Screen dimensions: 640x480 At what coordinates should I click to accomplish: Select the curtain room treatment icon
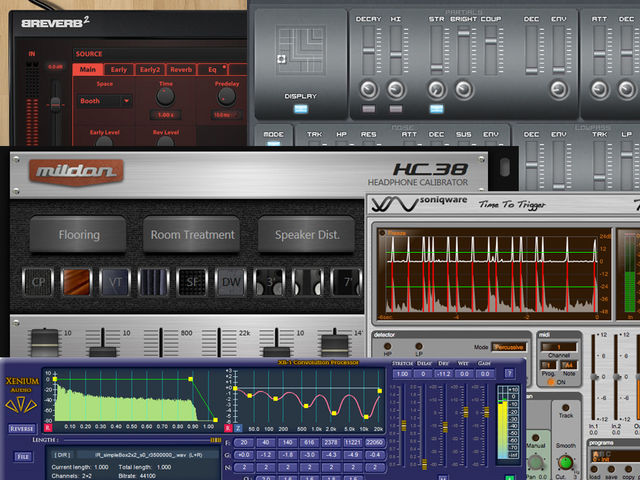(153, 282)
